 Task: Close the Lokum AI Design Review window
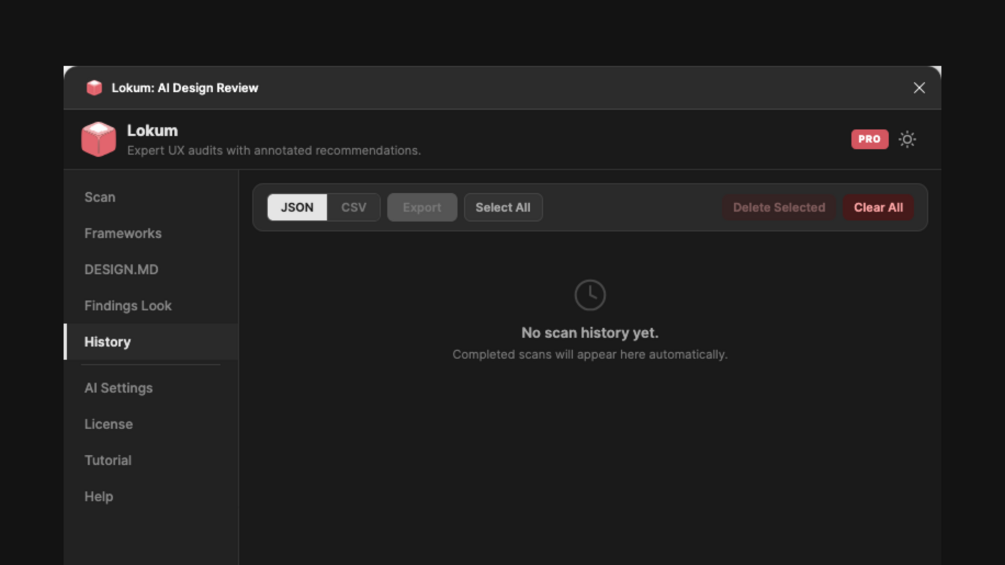point(919,88)
